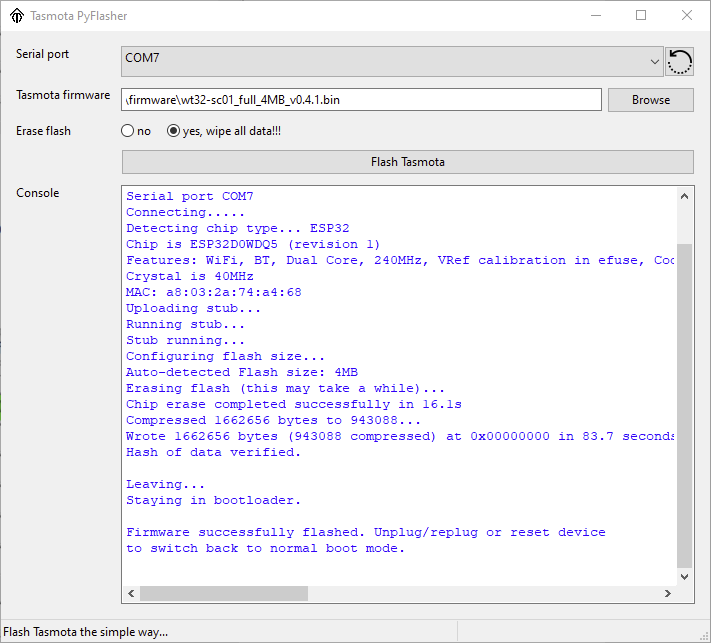Screen dimensions: 711x643
Task: Click the console's scroll left arrow
Action: pyautogui.click(x=131, y=593)
